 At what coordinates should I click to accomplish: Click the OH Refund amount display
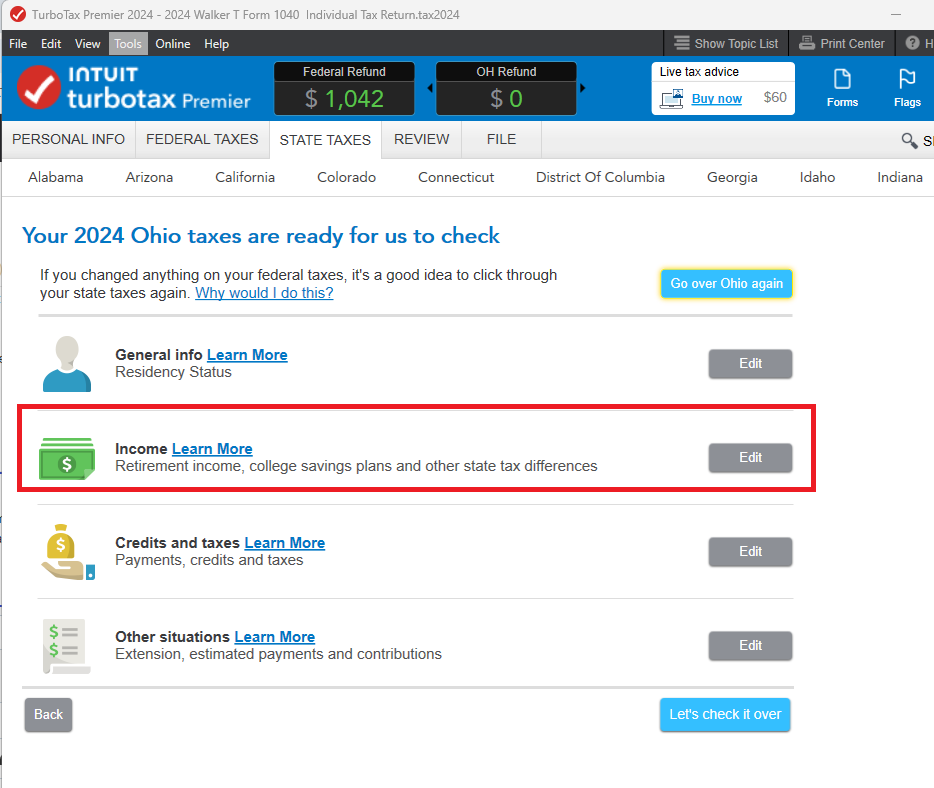[506, 98]
